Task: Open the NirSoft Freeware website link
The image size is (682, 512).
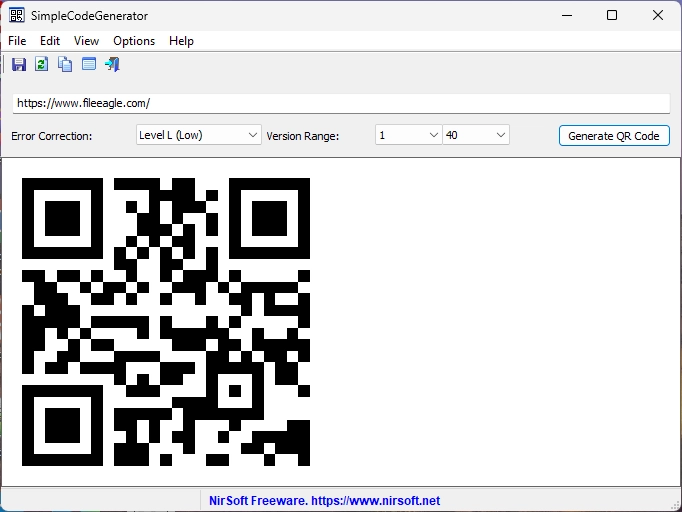Action: coord(324,501)
